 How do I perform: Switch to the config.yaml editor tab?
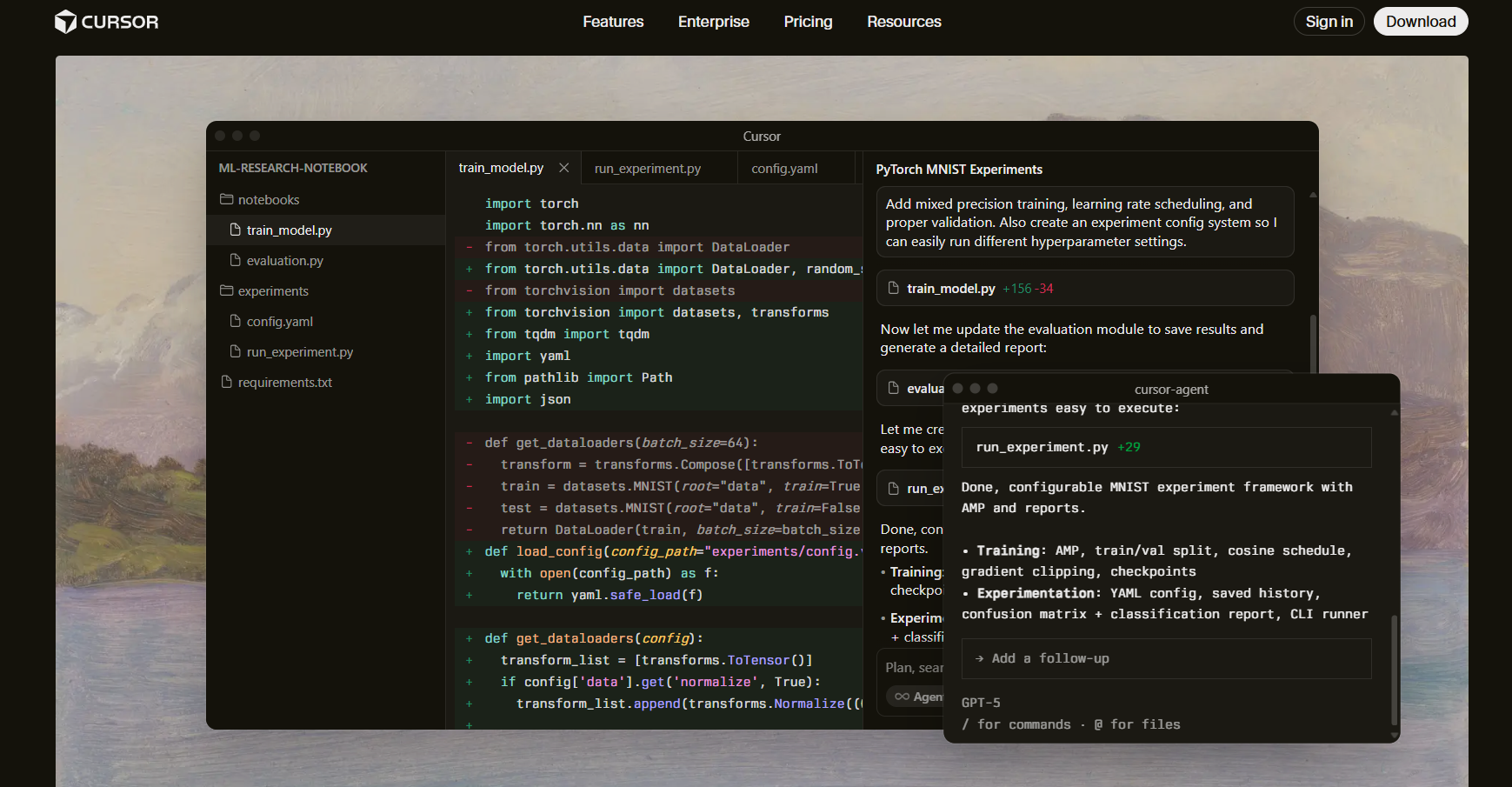[784, 169]
